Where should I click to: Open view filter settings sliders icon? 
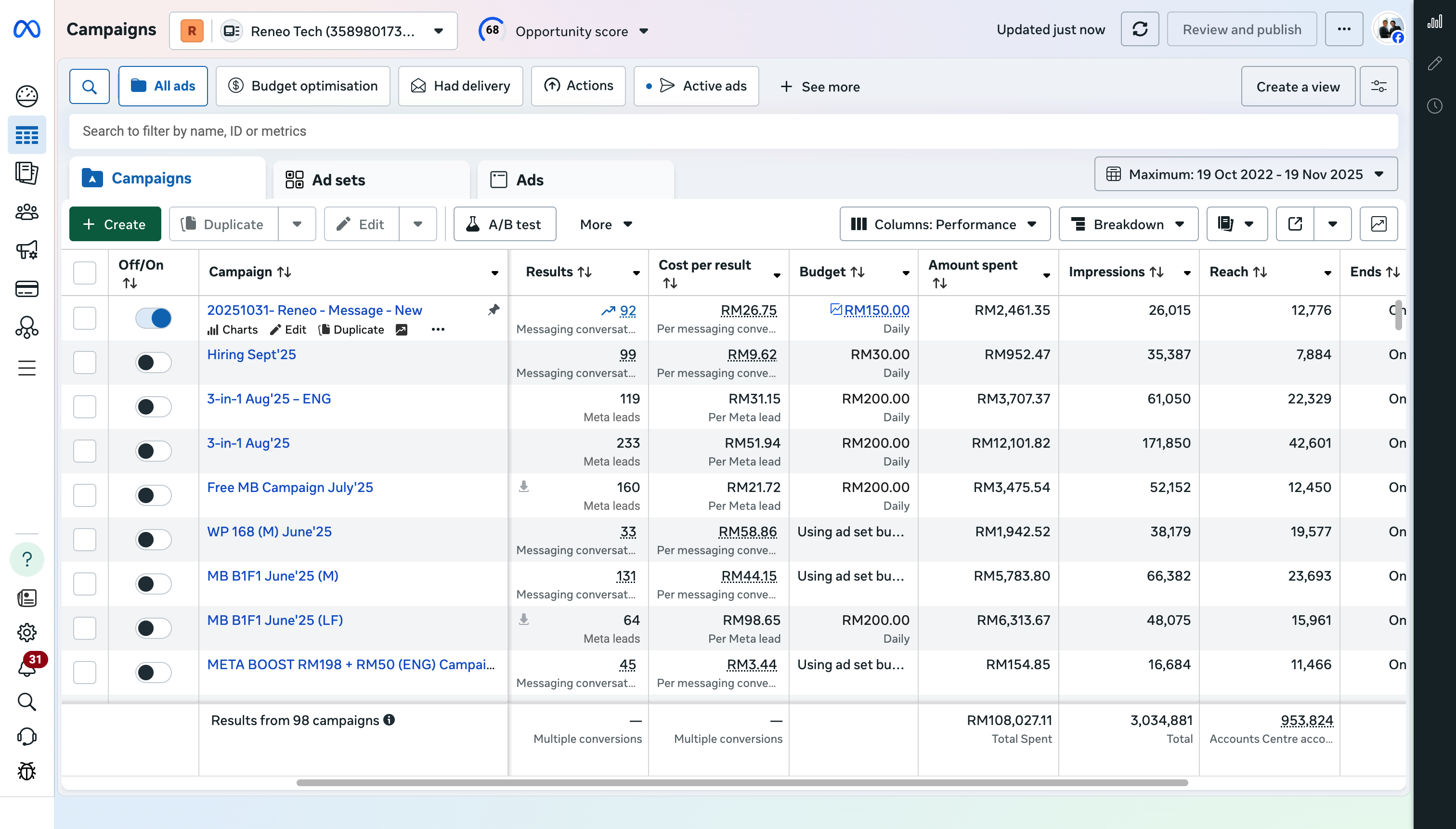(x=1378, y=86)
